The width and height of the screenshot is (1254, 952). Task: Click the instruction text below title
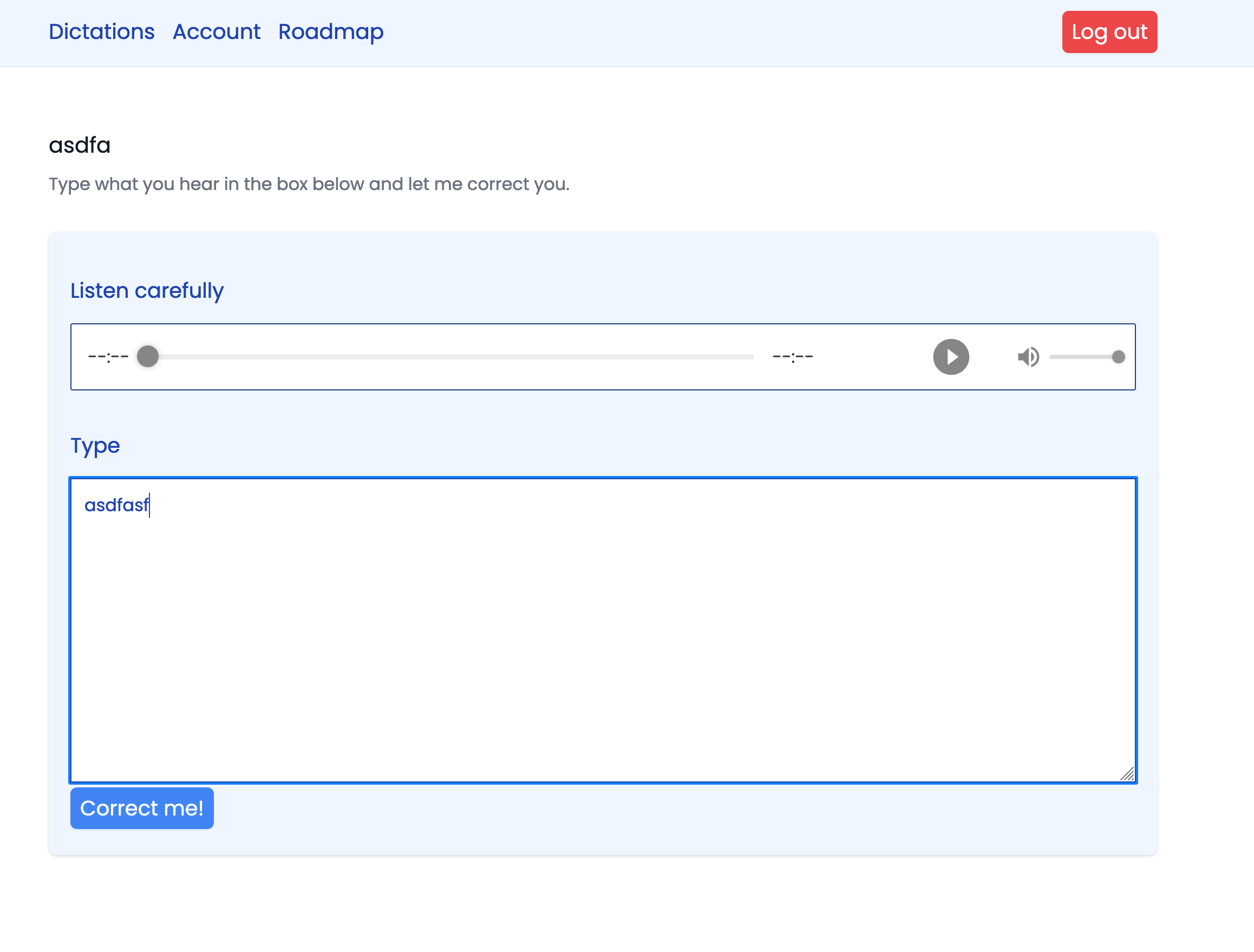tap(309, 184)
